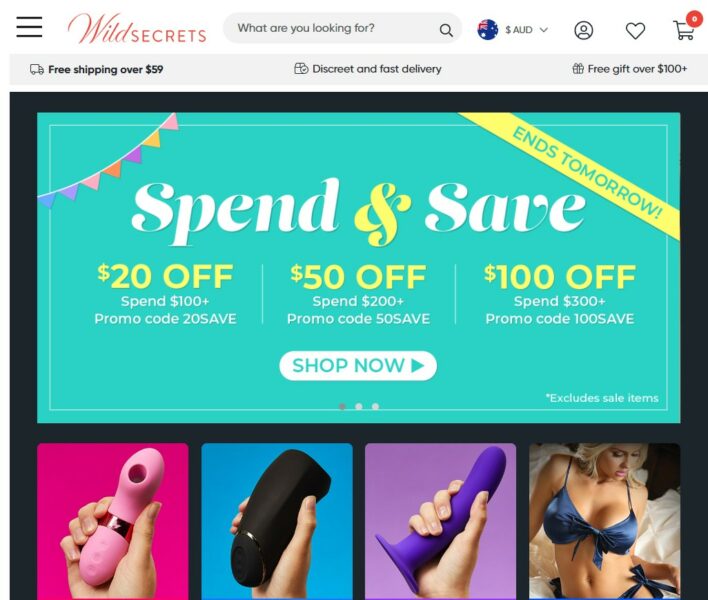Click the SHOP NOW button
This screenshot has height=600, width=708.
click(358, 366)
